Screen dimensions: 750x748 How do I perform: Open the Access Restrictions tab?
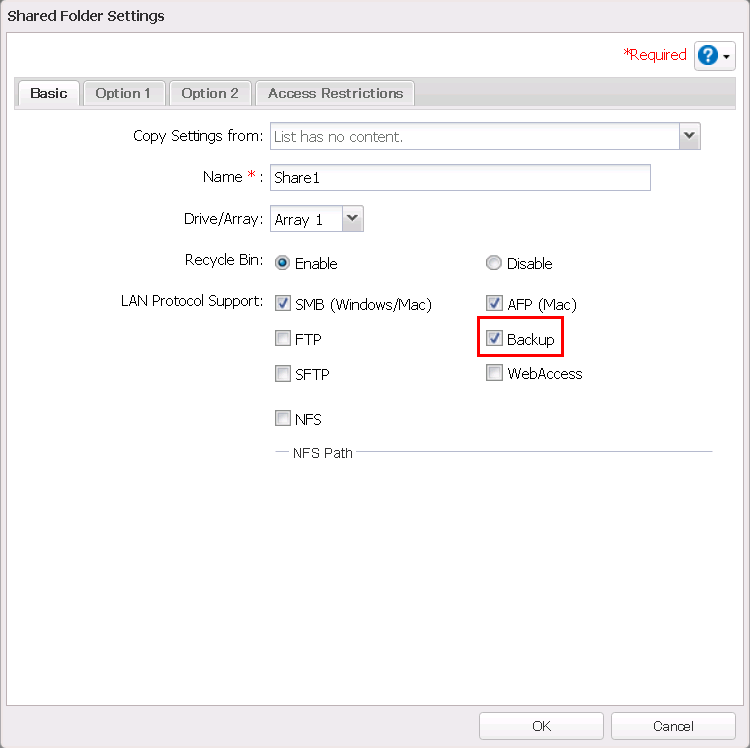point(335,93)
